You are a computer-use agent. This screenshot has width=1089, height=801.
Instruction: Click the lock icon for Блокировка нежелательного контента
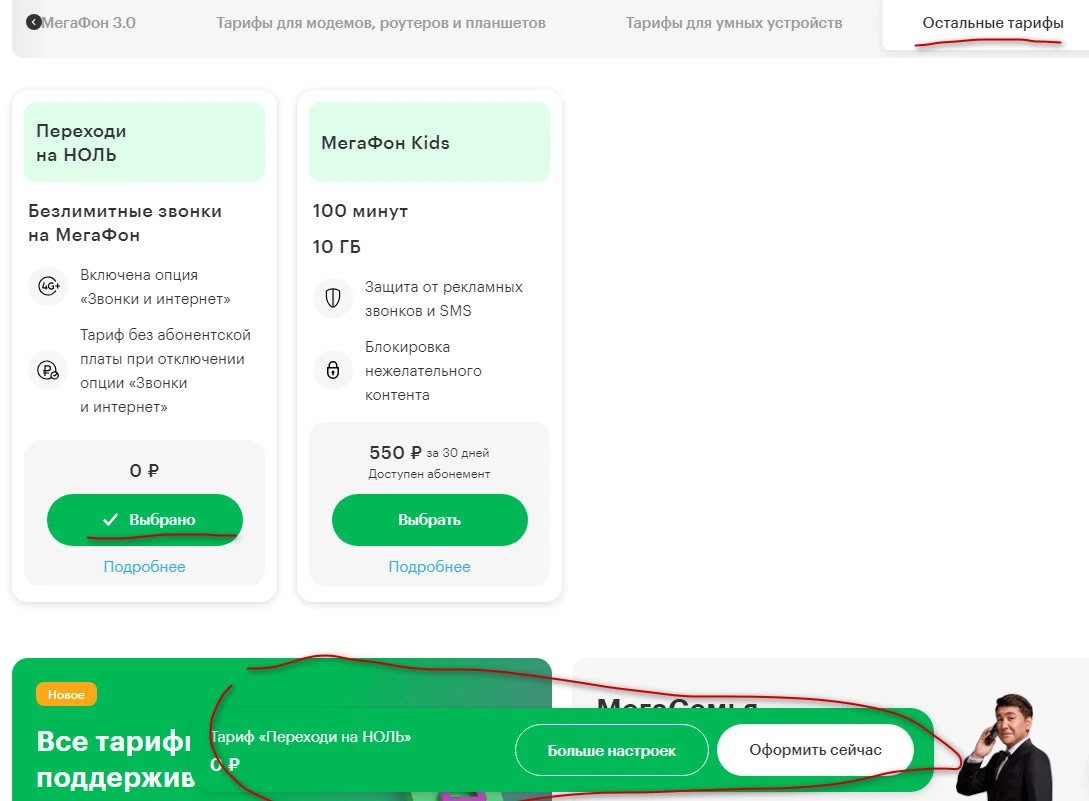tap(333, 370)
